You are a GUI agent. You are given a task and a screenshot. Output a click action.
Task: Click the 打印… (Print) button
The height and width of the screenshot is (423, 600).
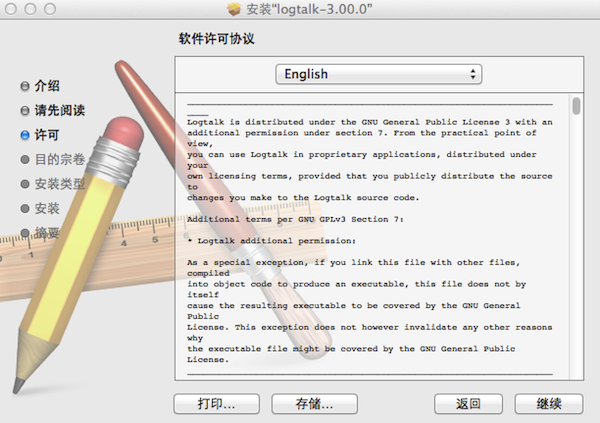pyautogui.click(x=217, y=404)
